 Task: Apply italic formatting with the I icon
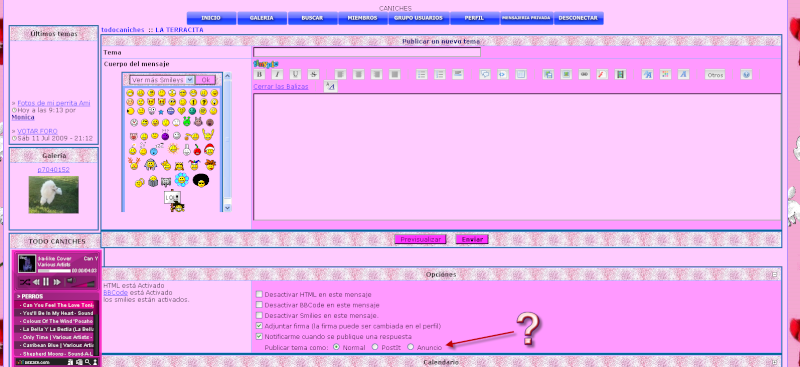277,75
